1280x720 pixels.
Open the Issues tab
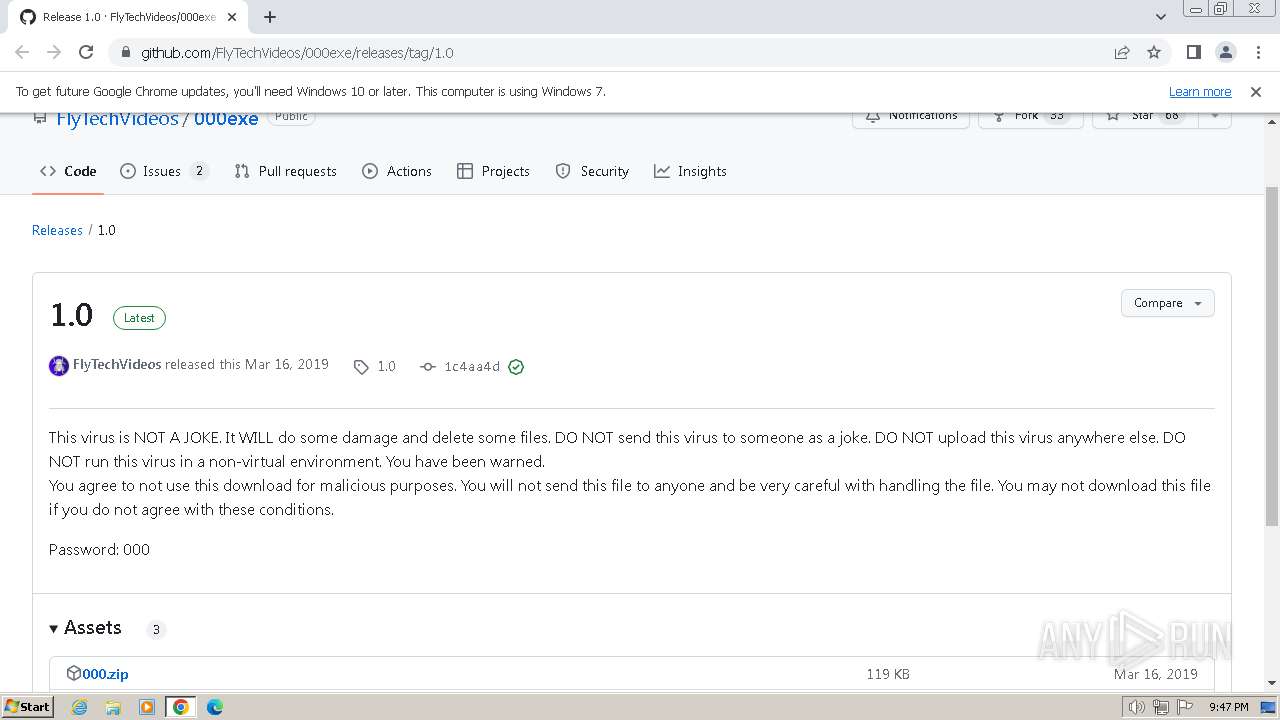tap(164, 171)
